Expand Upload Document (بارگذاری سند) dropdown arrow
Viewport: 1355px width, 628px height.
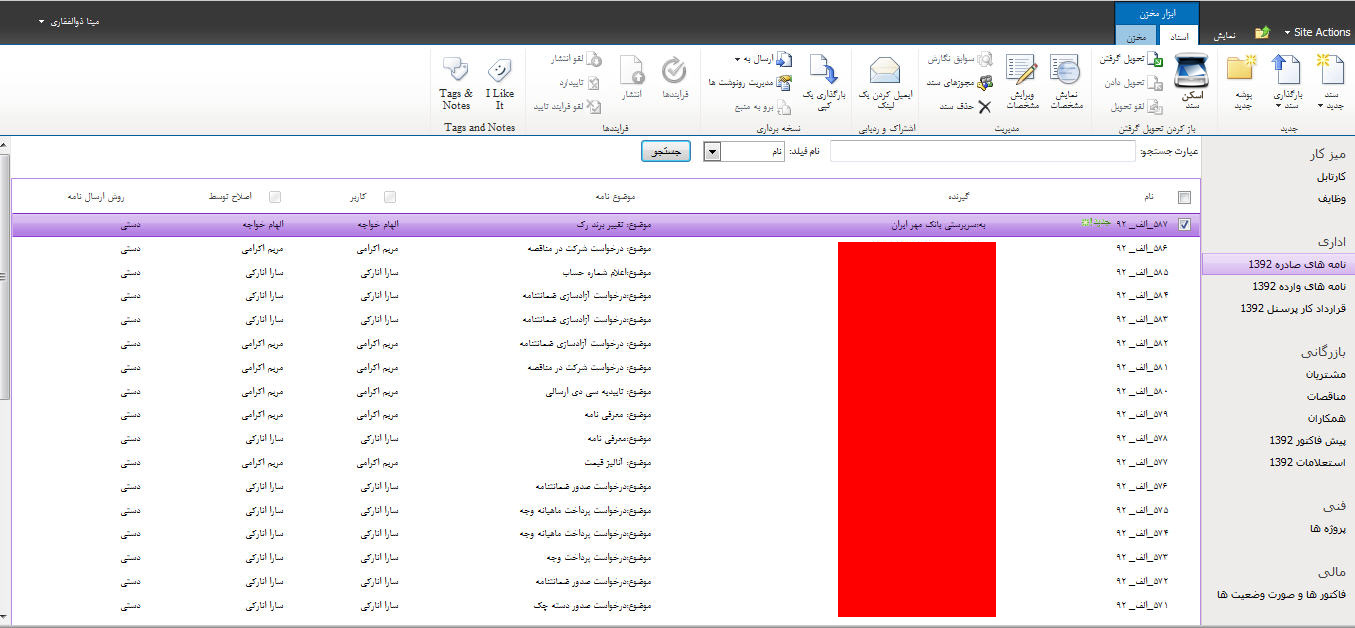(x=1278, y=105)
